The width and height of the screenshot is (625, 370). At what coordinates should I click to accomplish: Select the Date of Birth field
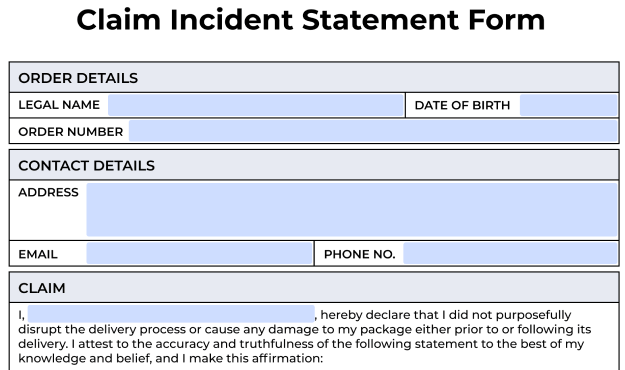coord(568,105)
